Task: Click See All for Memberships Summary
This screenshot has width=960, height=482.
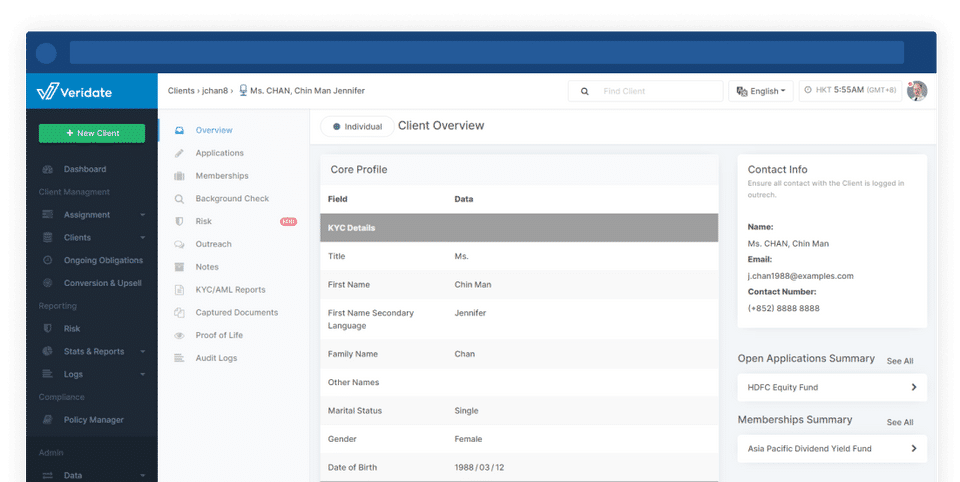Action: (899, 422)
